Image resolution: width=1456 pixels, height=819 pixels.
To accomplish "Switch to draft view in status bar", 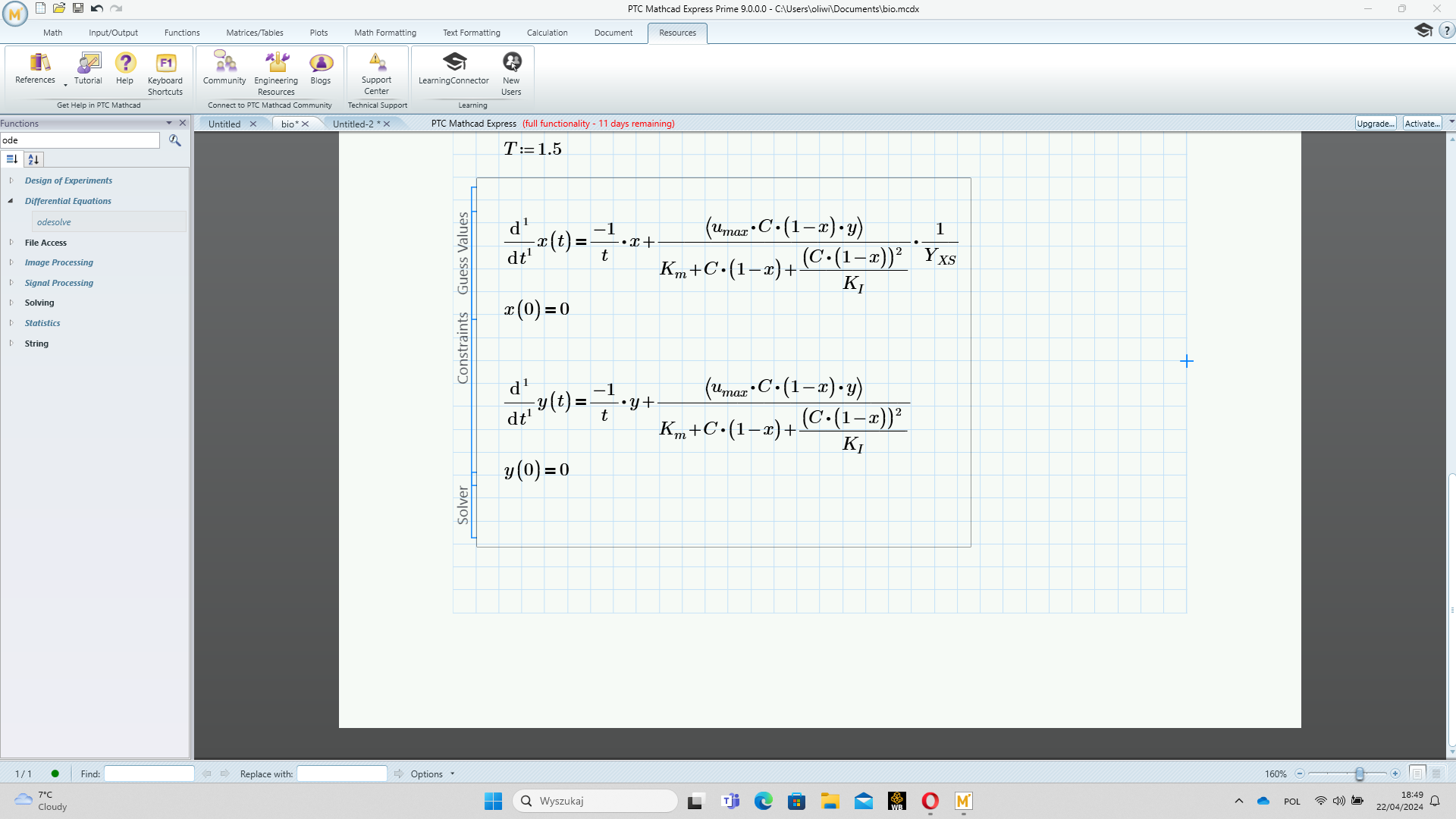I will click(1436, 773).
